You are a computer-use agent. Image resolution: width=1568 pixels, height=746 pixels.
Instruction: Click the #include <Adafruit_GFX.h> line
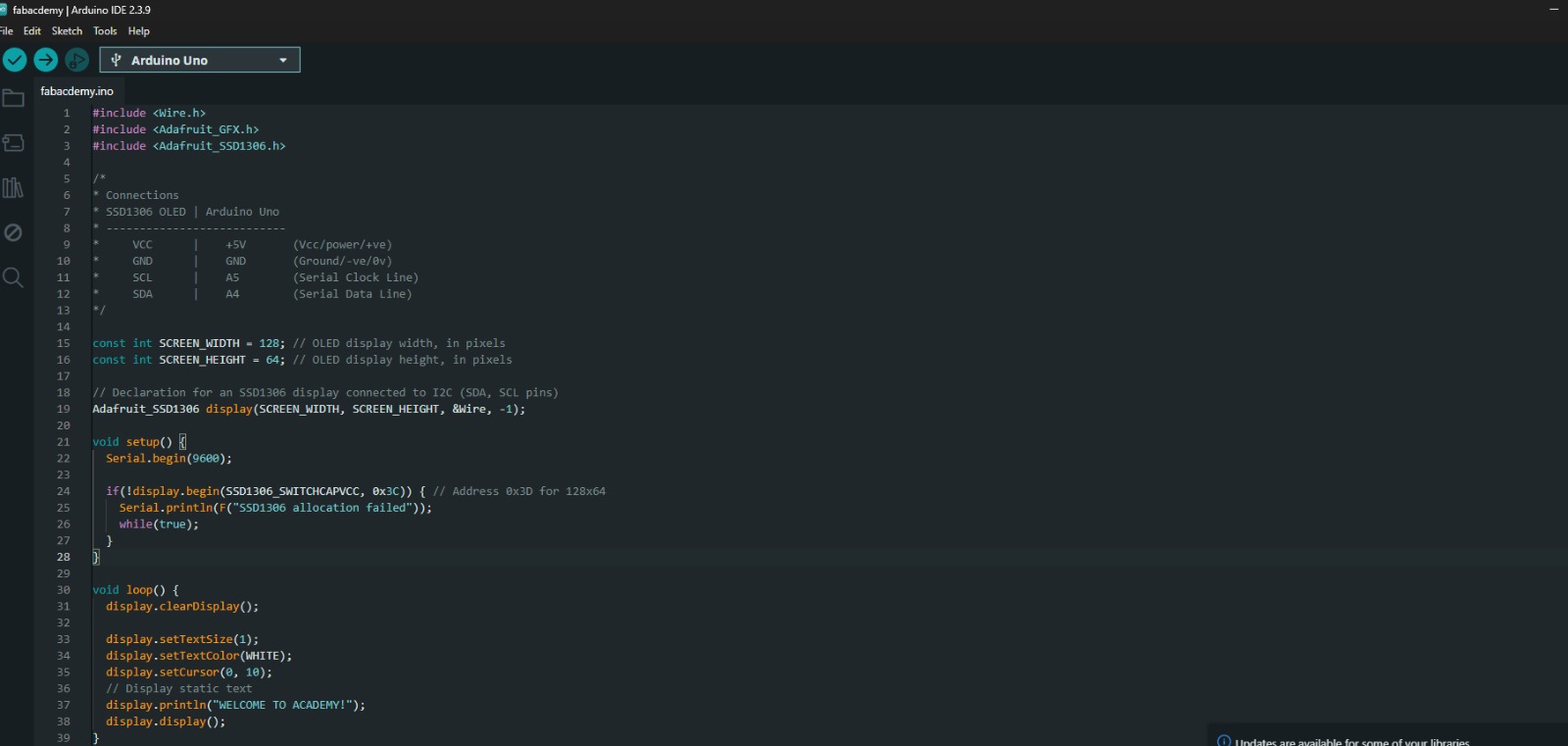point(175,129)
